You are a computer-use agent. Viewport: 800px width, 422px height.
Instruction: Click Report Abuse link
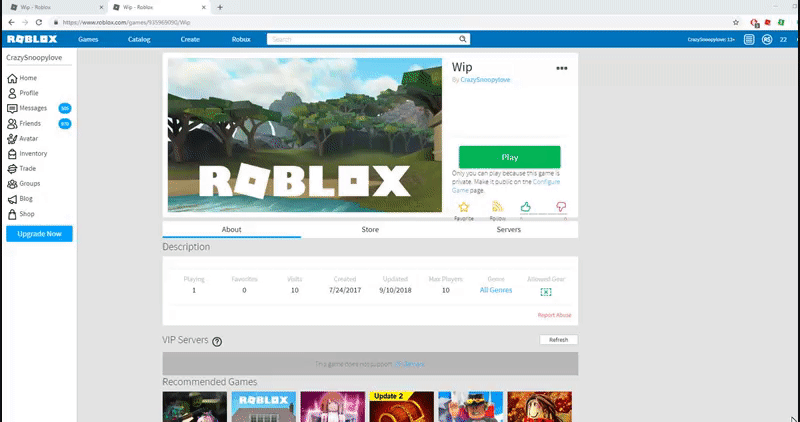click(x=555, y=315)
